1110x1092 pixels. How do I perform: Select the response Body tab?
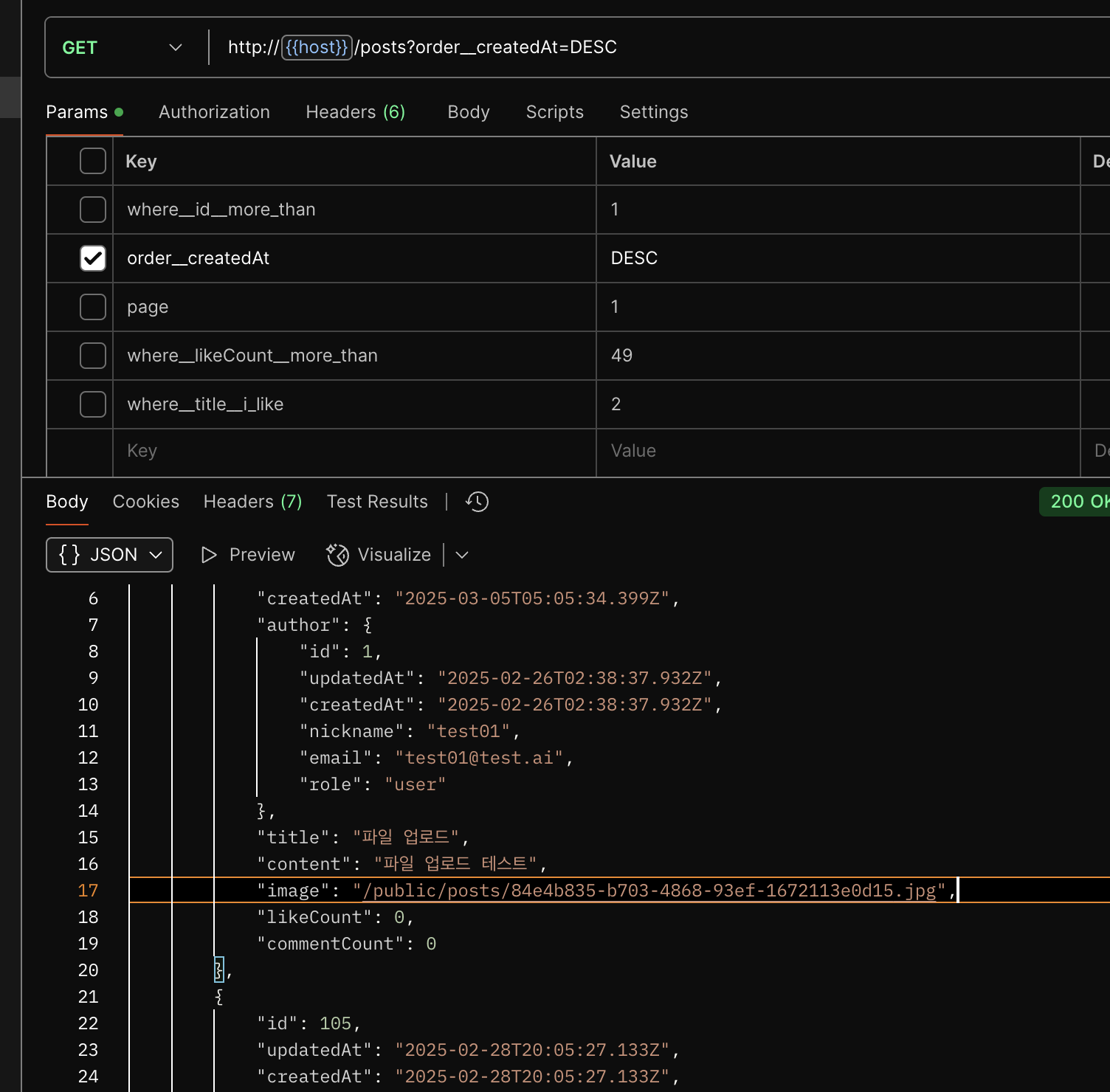(67, 502)
